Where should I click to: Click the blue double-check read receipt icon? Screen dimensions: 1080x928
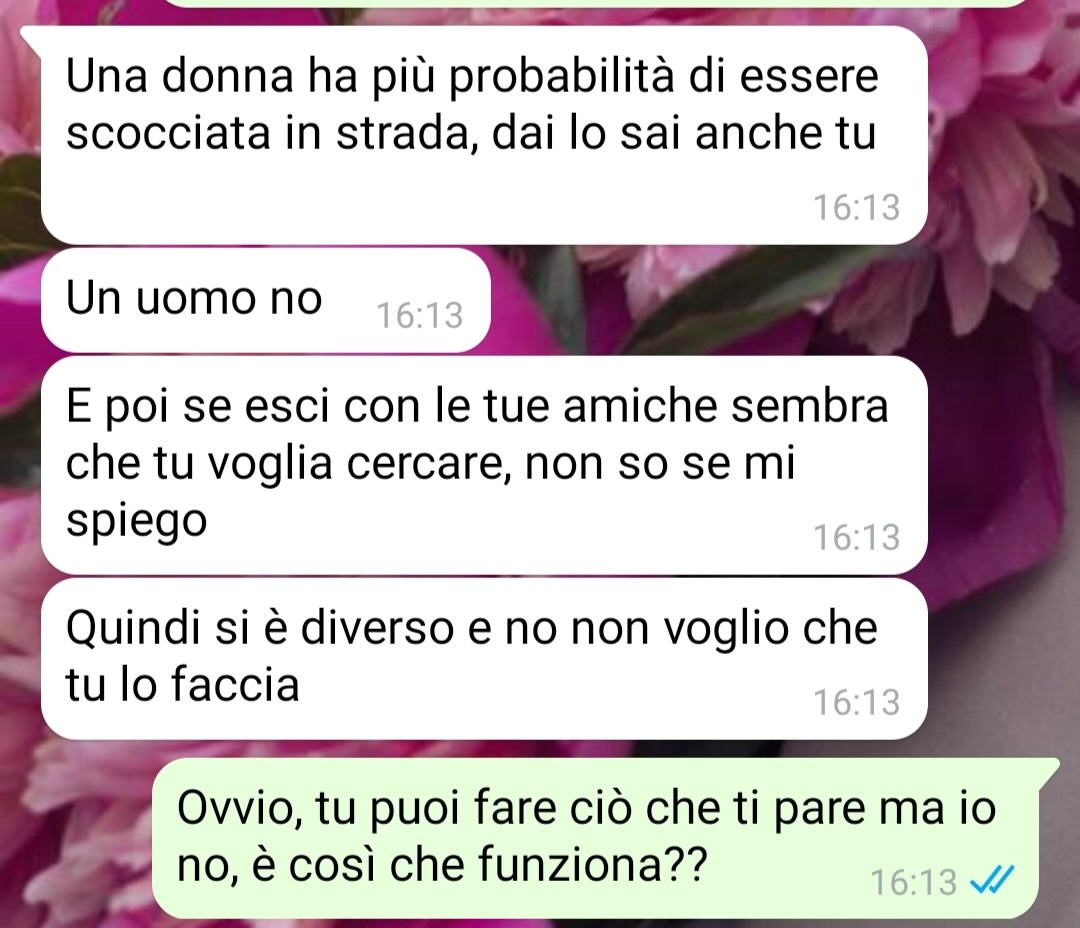click(x=992, y=880)
